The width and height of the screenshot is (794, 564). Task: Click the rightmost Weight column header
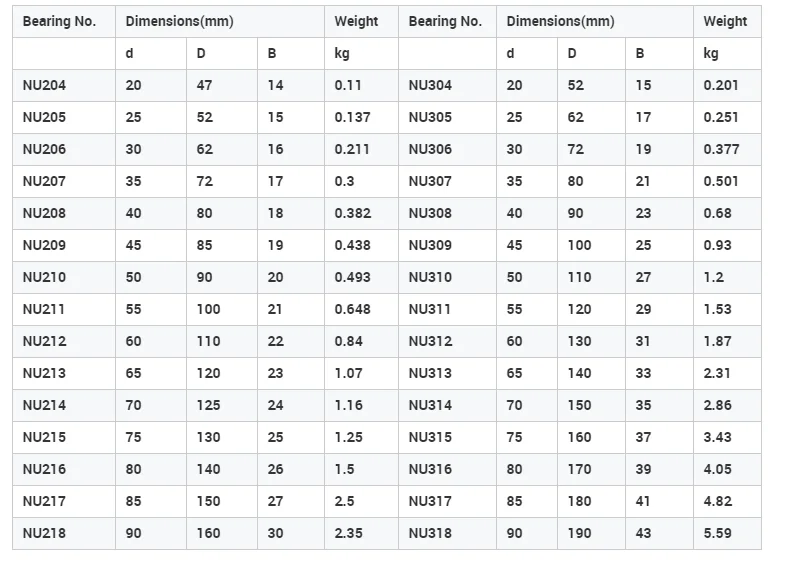pyautogui.click(x=725, y=22)
